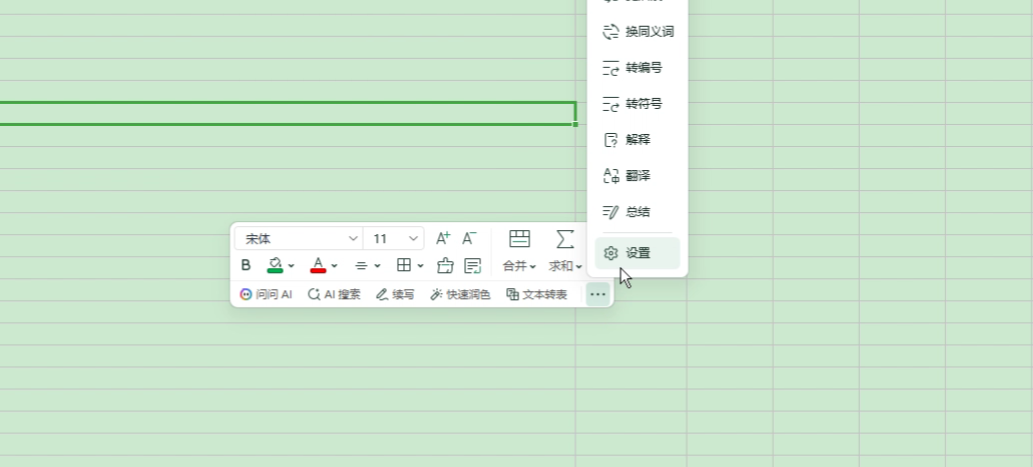
Task: Click the merge cells (合并) icon
Action: point(519,239)
